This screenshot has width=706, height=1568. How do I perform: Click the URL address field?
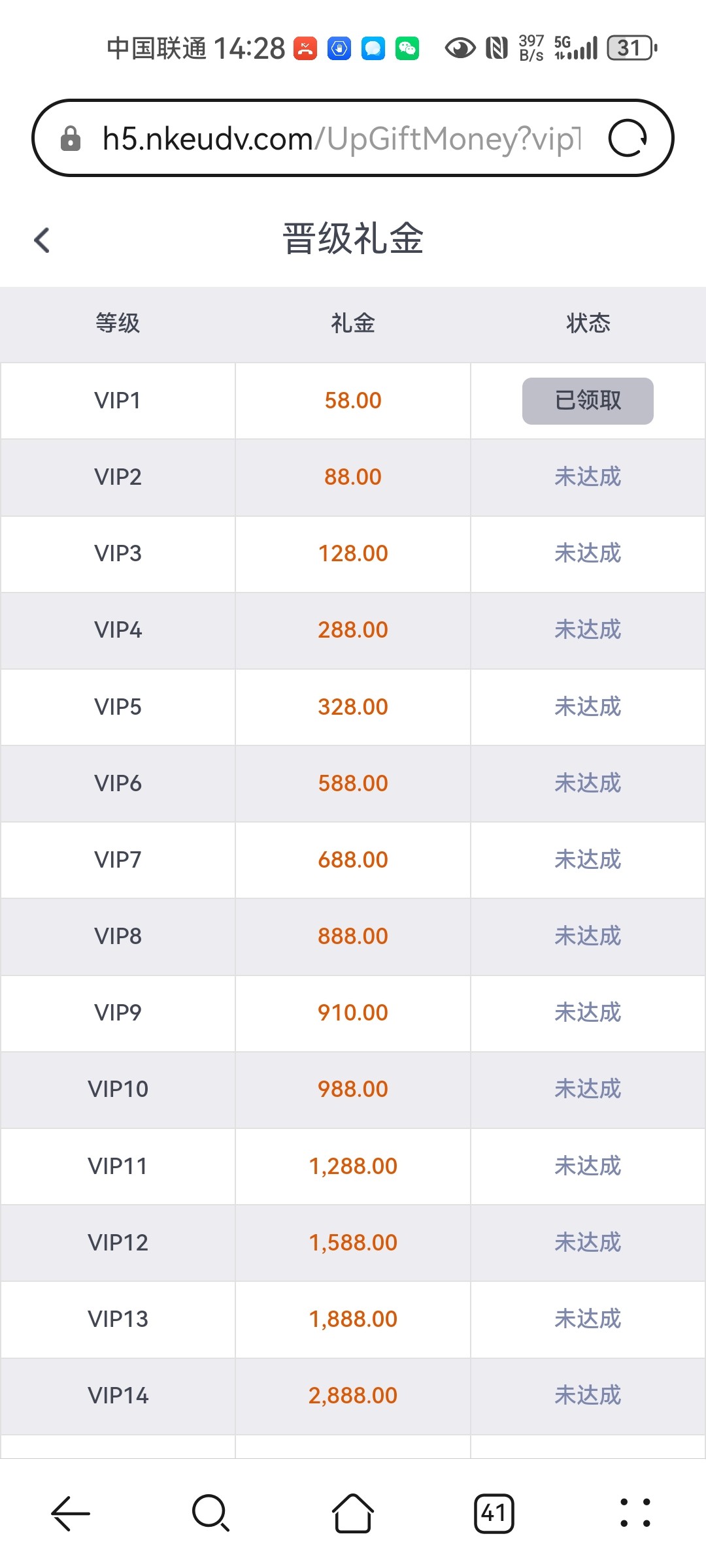click(340, 139)
